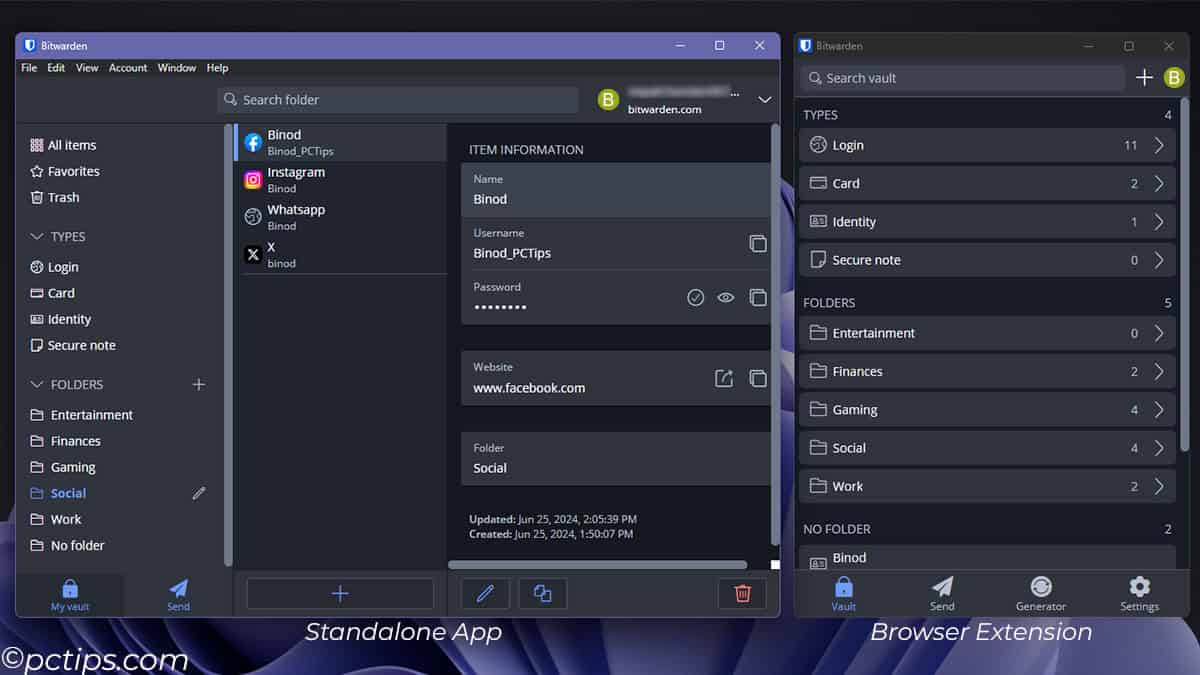Click the Search vault field in the extension
This screenshot has height=675, width=1200.
[960, 77]
